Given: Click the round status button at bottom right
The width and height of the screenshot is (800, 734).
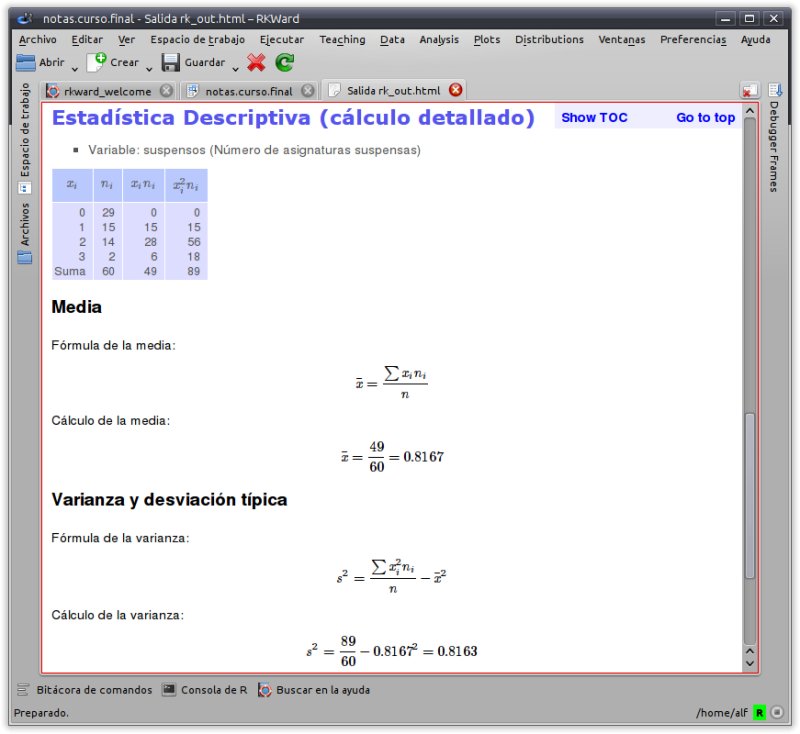Looking at the screenshot, I should [x=777, y=712].
